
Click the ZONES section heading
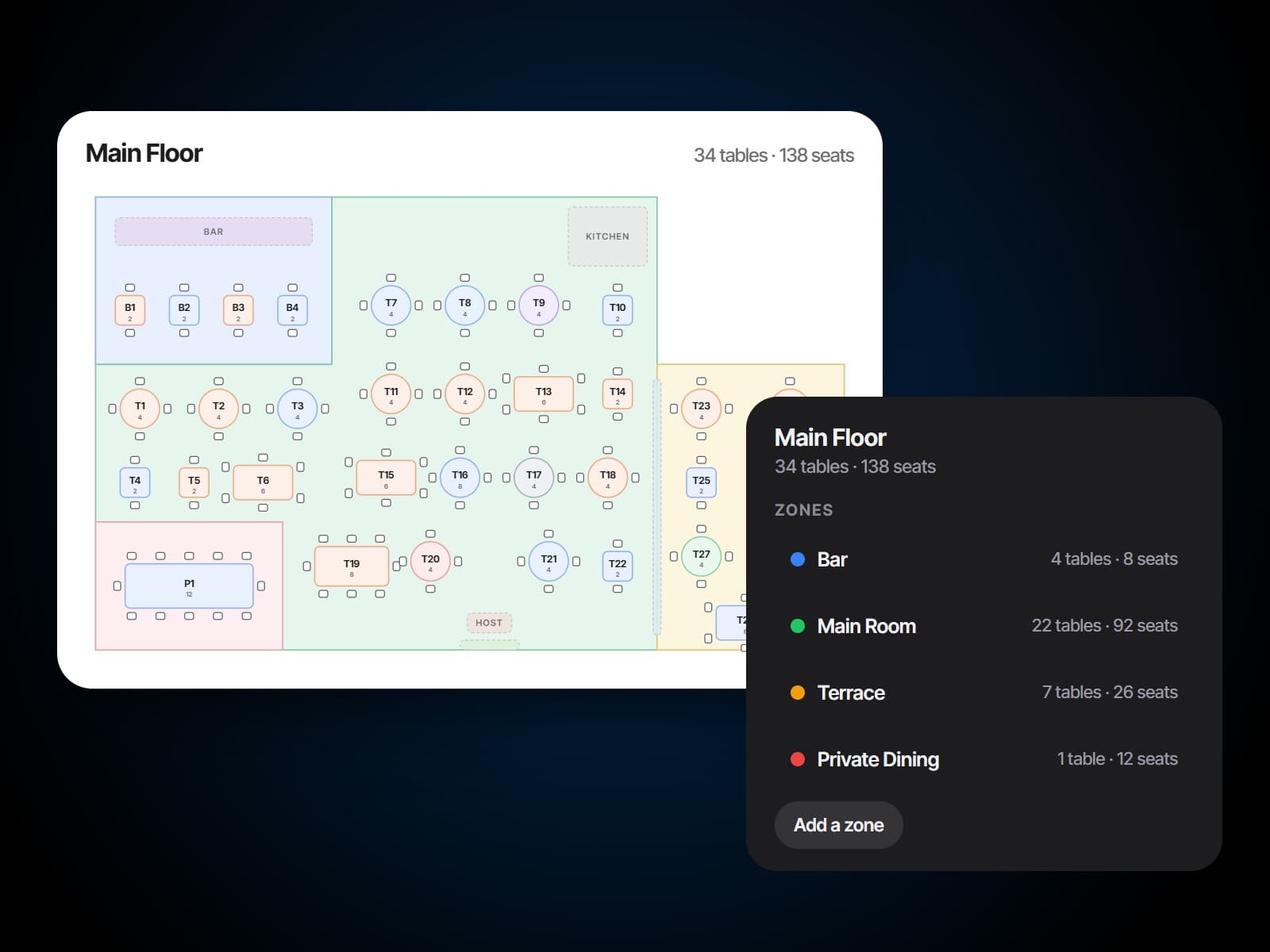803,510
